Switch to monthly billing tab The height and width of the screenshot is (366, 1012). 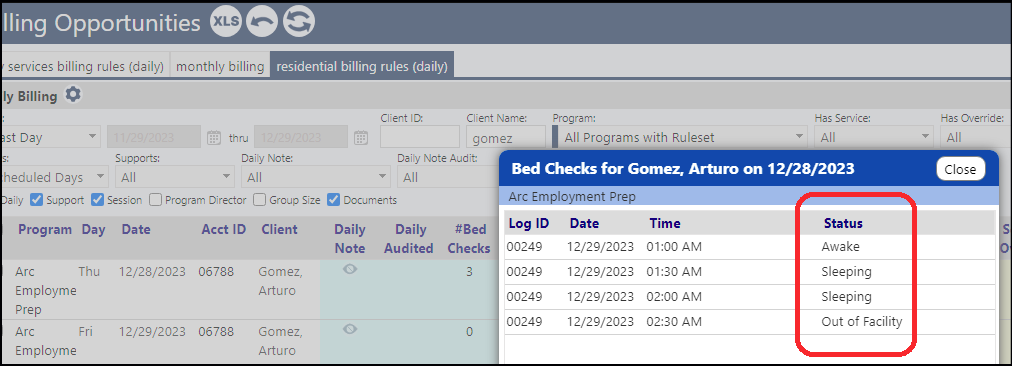pos(220,66)
